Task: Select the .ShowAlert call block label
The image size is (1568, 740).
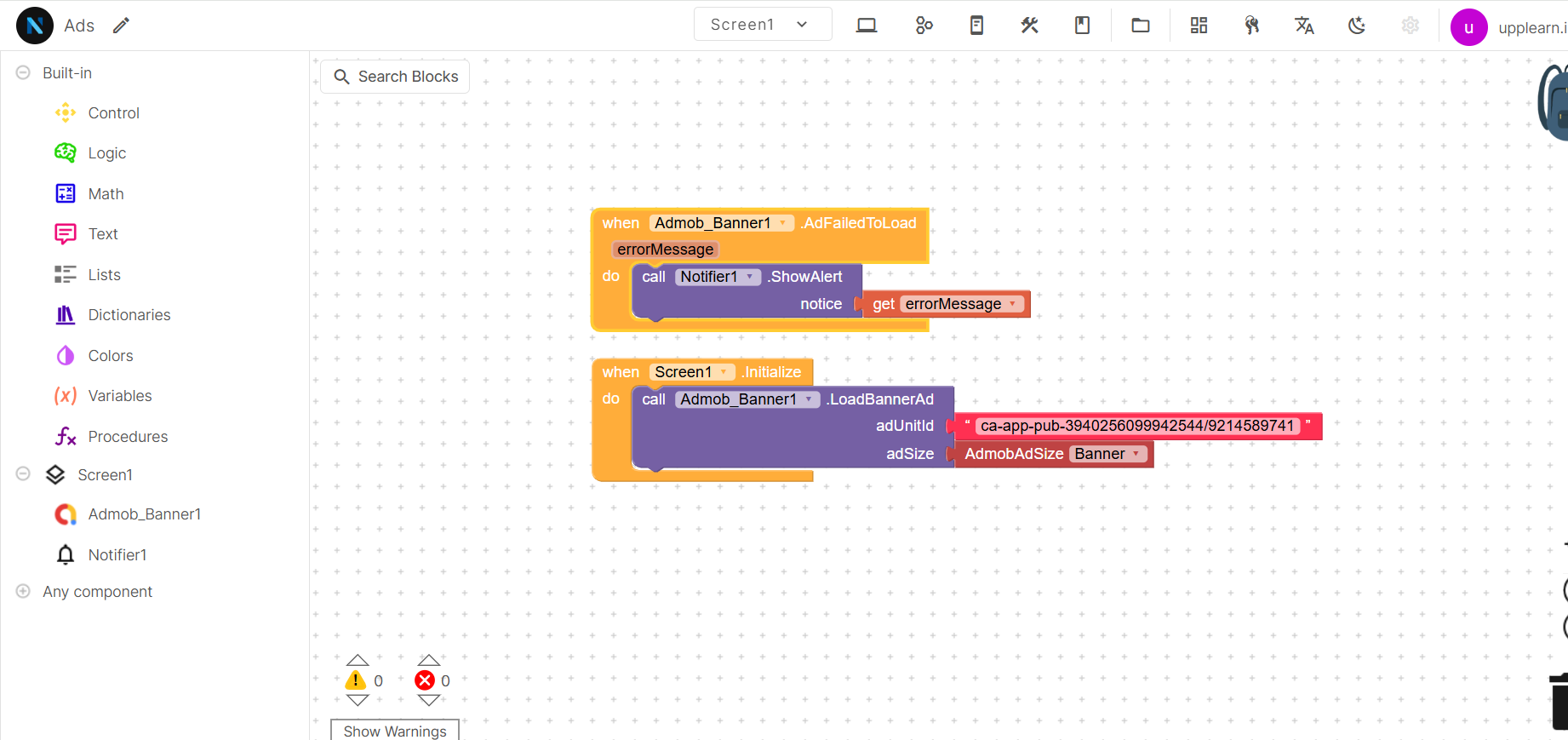Action: pyautogui.click(x=804, y=277)
